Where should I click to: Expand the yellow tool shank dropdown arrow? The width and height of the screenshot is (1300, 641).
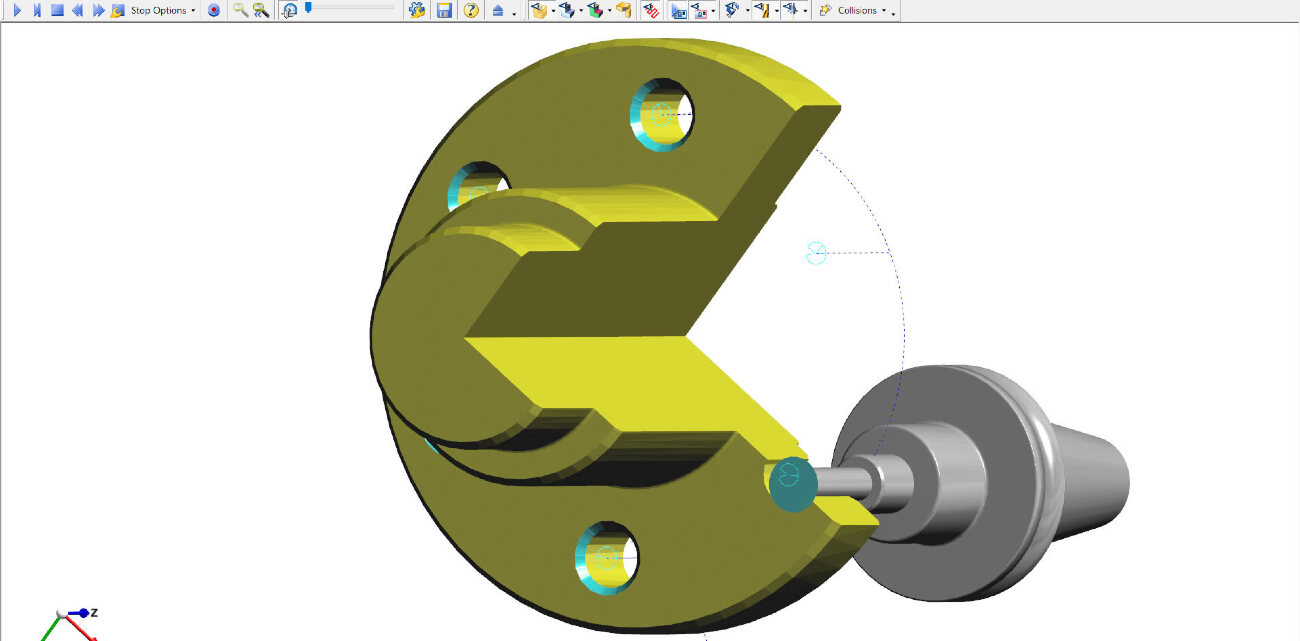click(x=776, y=11)
